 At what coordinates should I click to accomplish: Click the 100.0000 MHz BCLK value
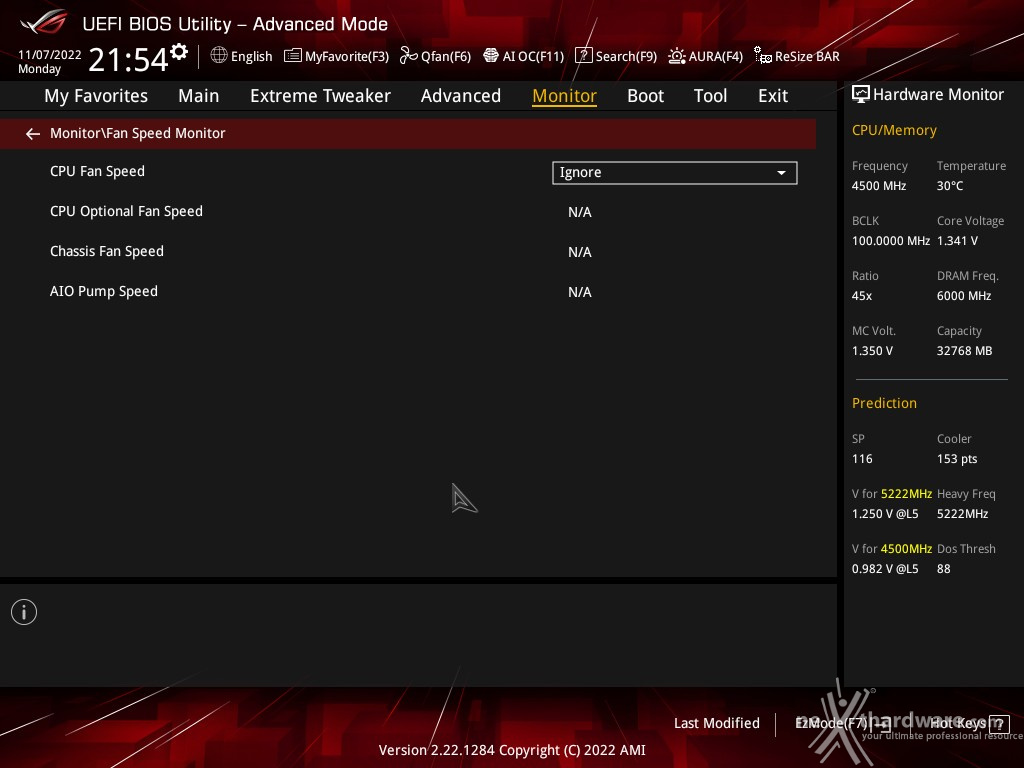click(x=891, y=241)
